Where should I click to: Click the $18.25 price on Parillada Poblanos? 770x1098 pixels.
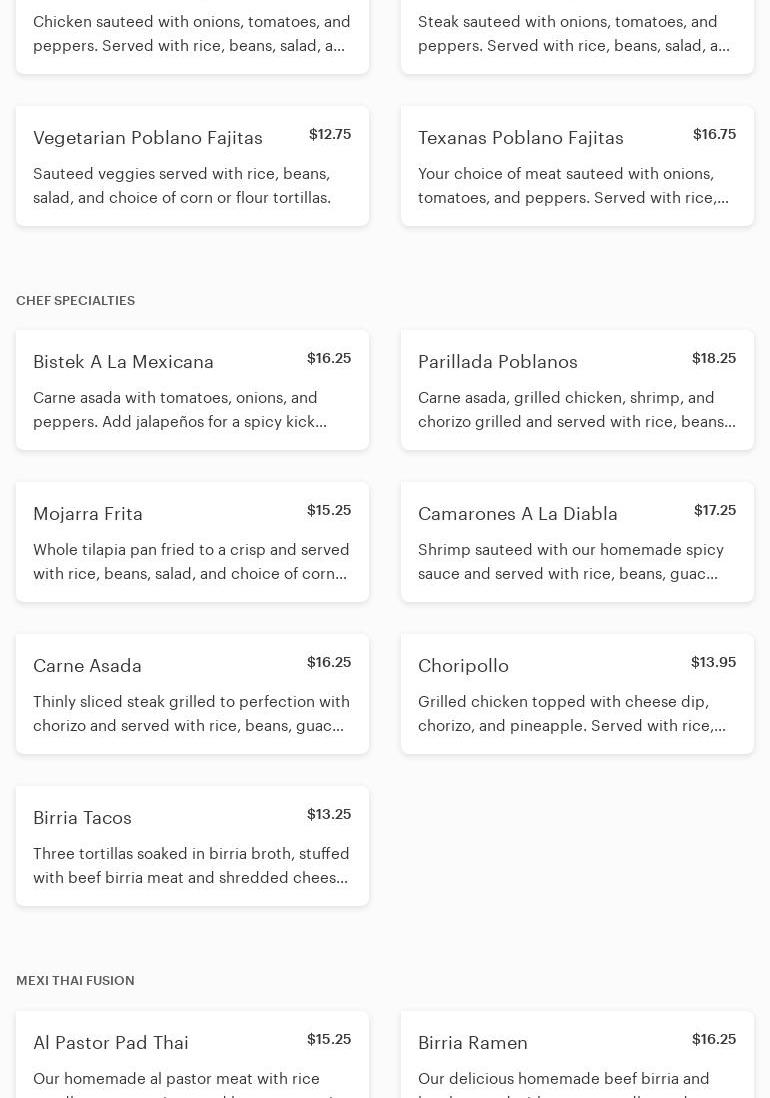(713, 358)
